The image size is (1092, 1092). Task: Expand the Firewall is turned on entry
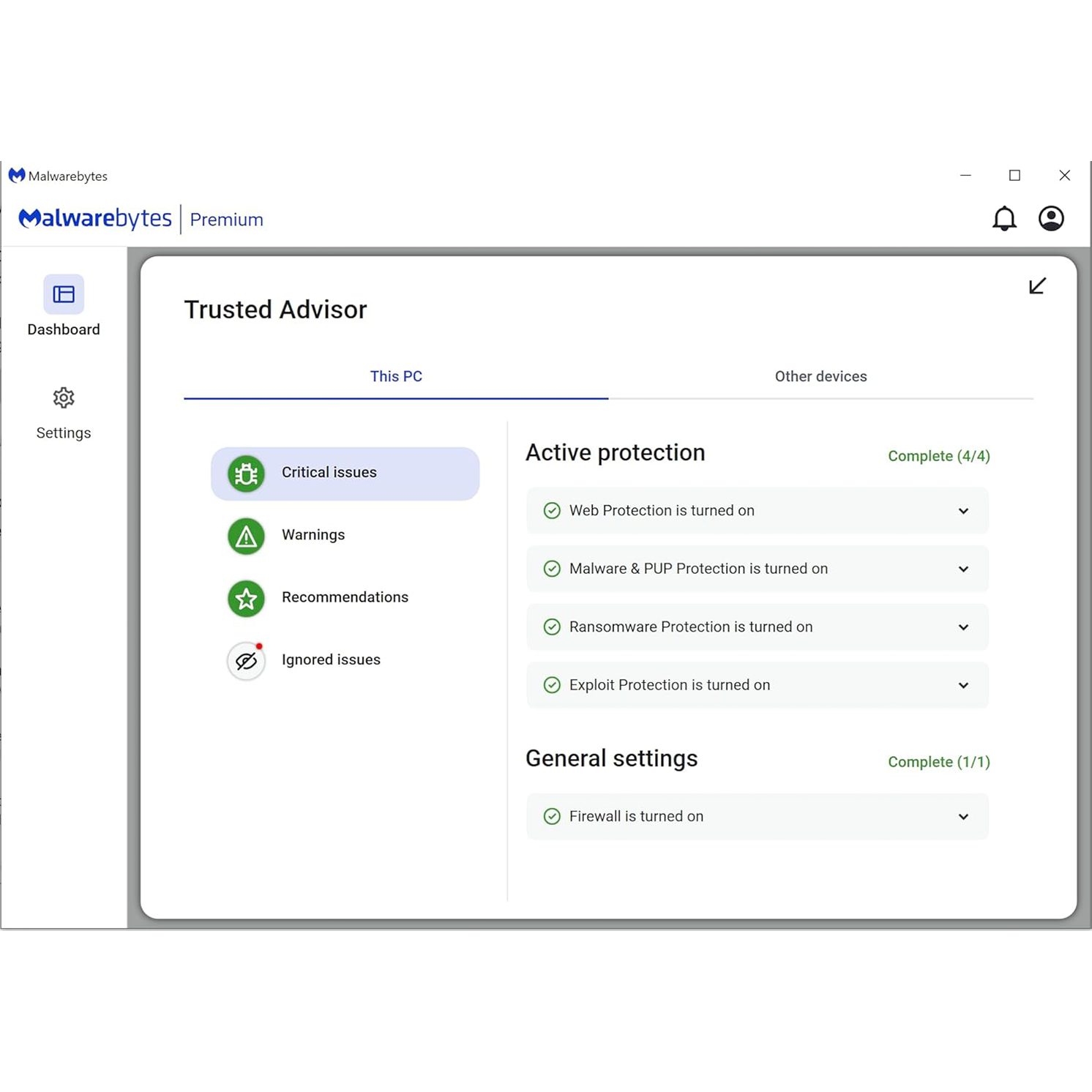tap(963, 816)
